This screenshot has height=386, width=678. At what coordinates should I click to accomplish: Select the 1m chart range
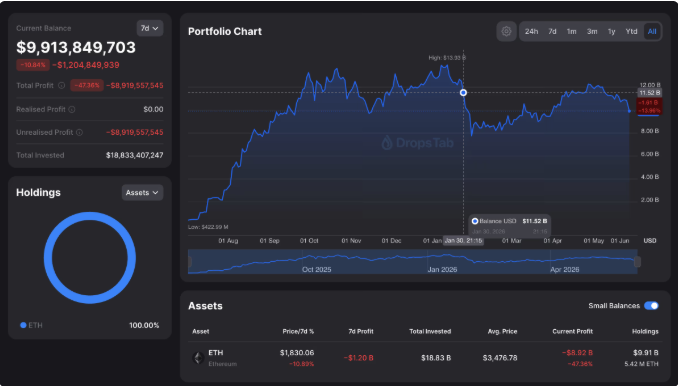[x=572, y=32]
